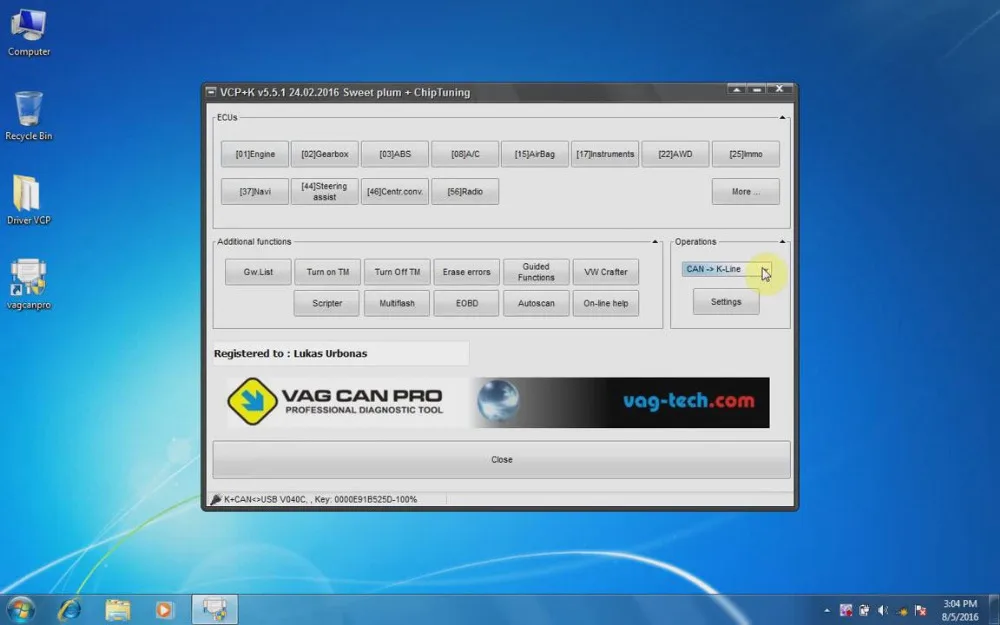
Task: Collapse the Operations group arrow
Action: coord(782,242)
